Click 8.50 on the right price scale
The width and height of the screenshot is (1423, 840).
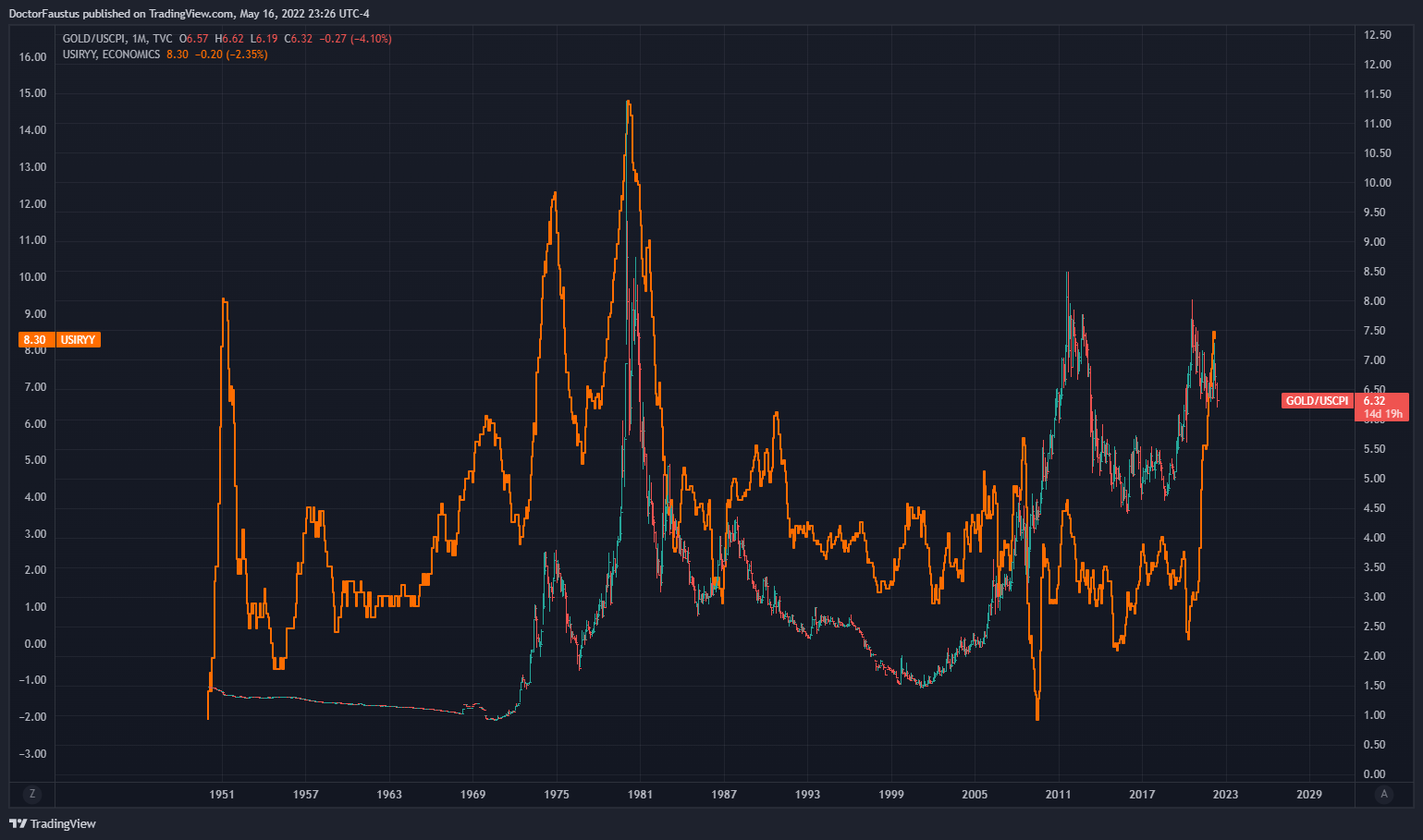point(1375,272)
